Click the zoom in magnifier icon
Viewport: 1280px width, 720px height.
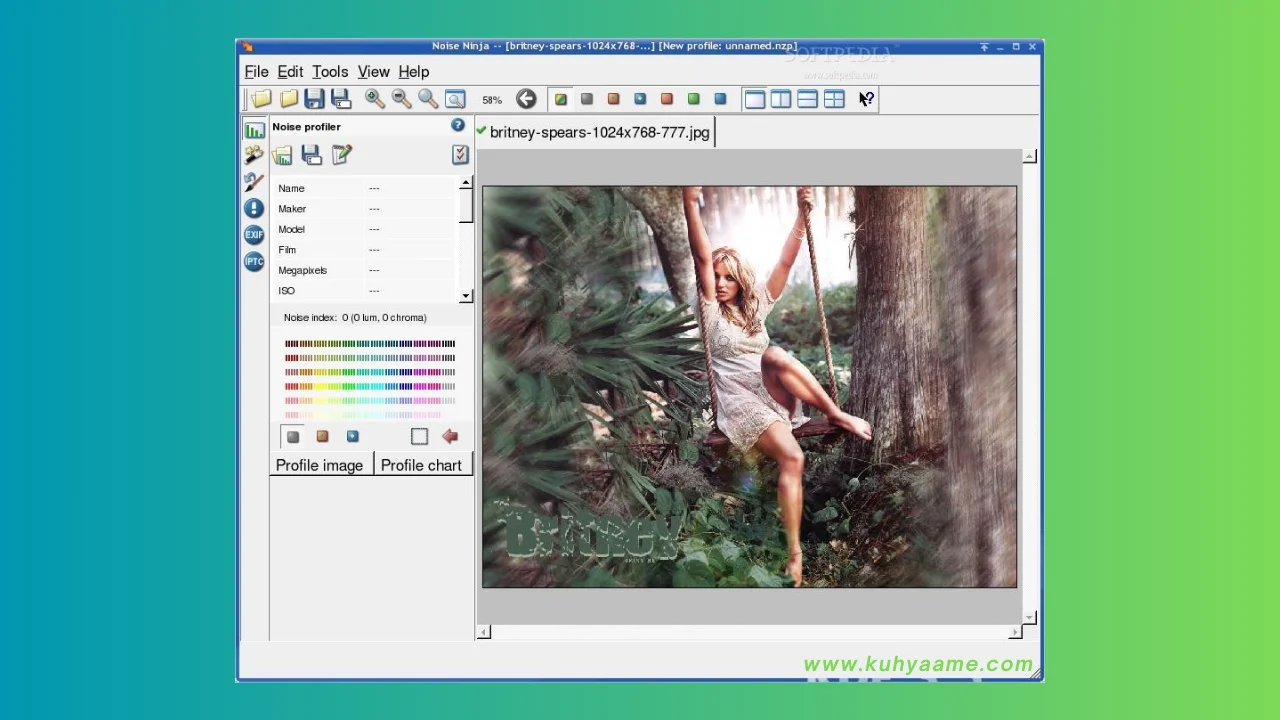click(x=374, y=99)
